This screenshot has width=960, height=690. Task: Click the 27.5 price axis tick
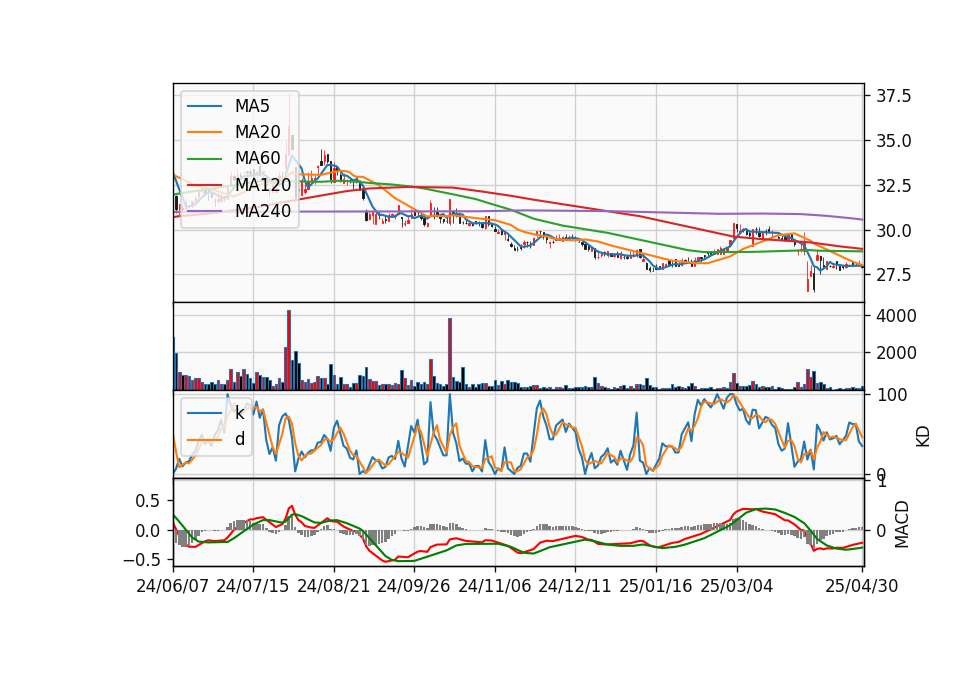coord(894,275)
